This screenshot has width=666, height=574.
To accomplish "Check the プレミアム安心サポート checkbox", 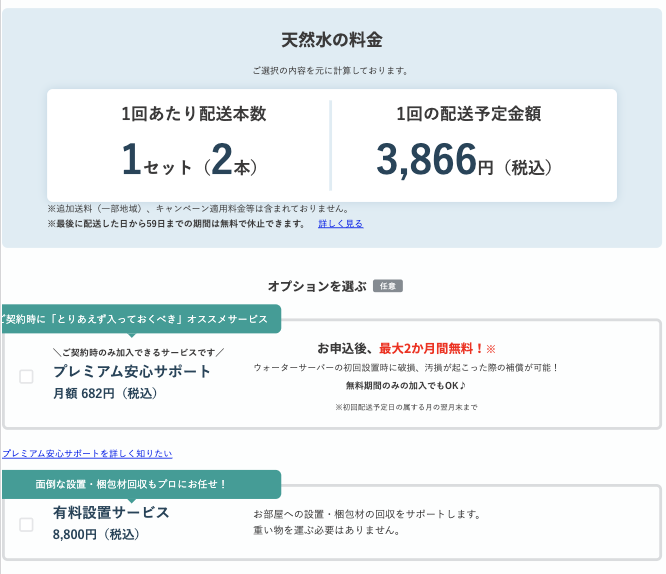I will tap(26, 376).
